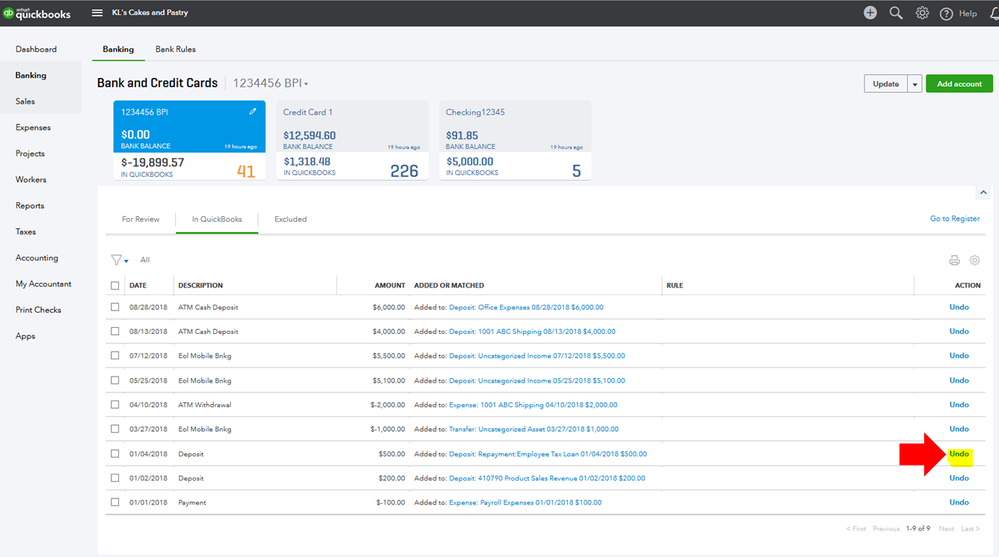Print the transaction list
This screenshot has width=999, height=557.
[954, 260]
